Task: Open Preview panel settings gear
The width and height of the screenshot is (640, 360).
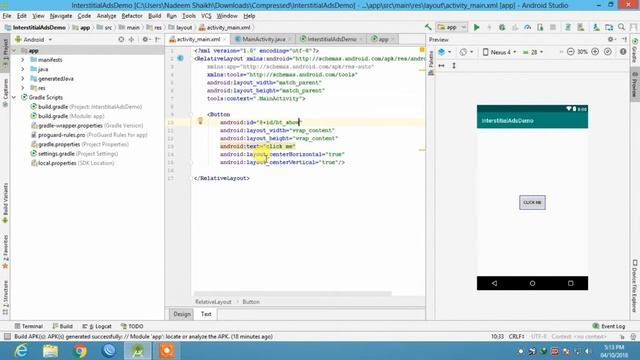Action: (611, 40)
